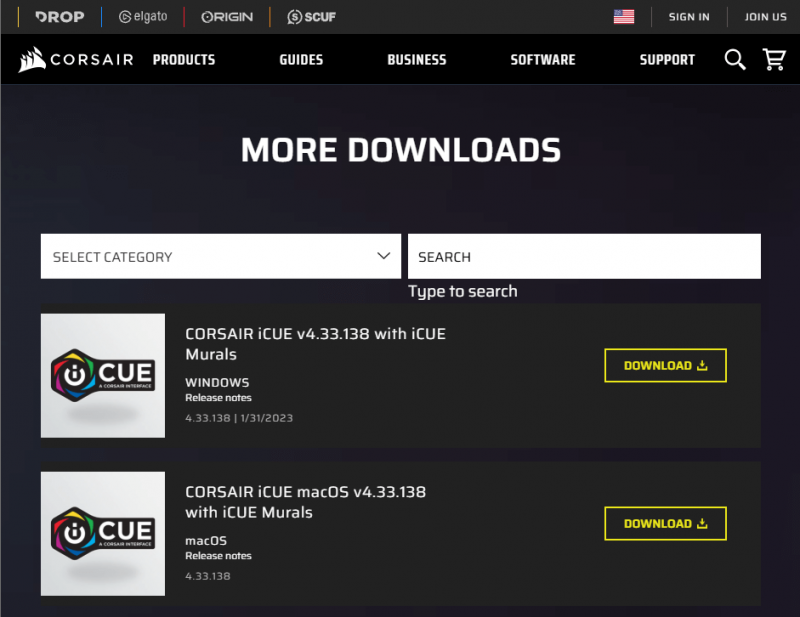This screenshot has height=617, width=800.
Task: Click the 'MORE DOWNLOADS' heading
Action: (401, 150)
